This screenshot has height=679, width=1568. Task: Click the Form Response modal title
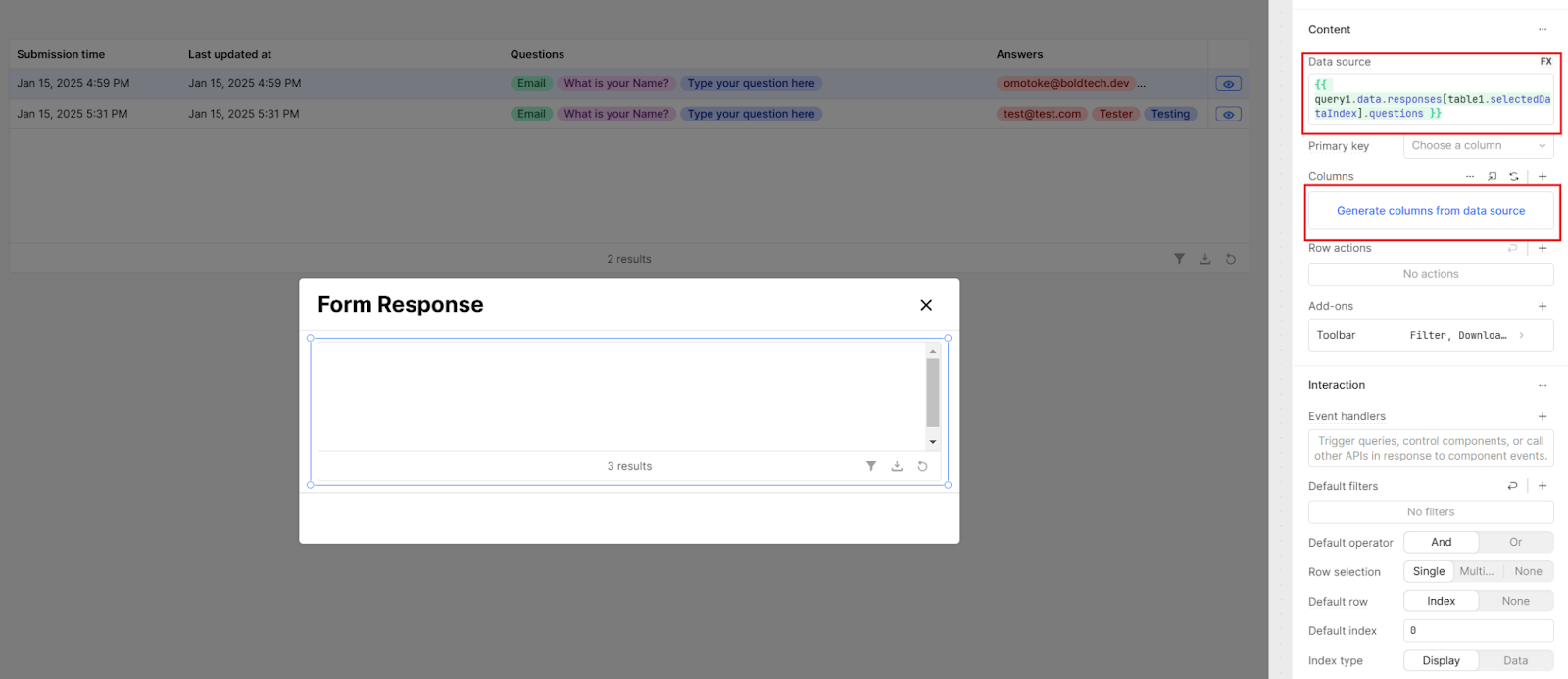pyautogui.click(x=400, y=305)
